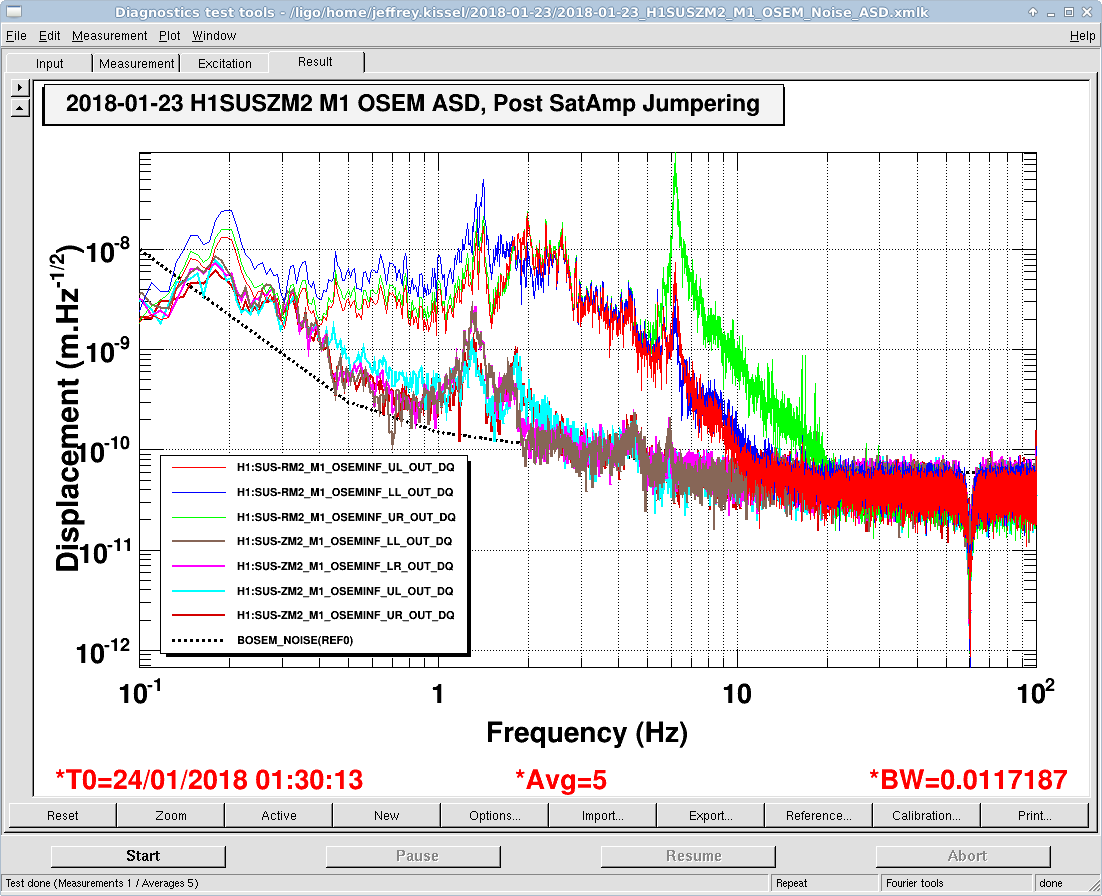Open the Plot menu
This screenshot has height=896, width=1102.
coord(169,35)
